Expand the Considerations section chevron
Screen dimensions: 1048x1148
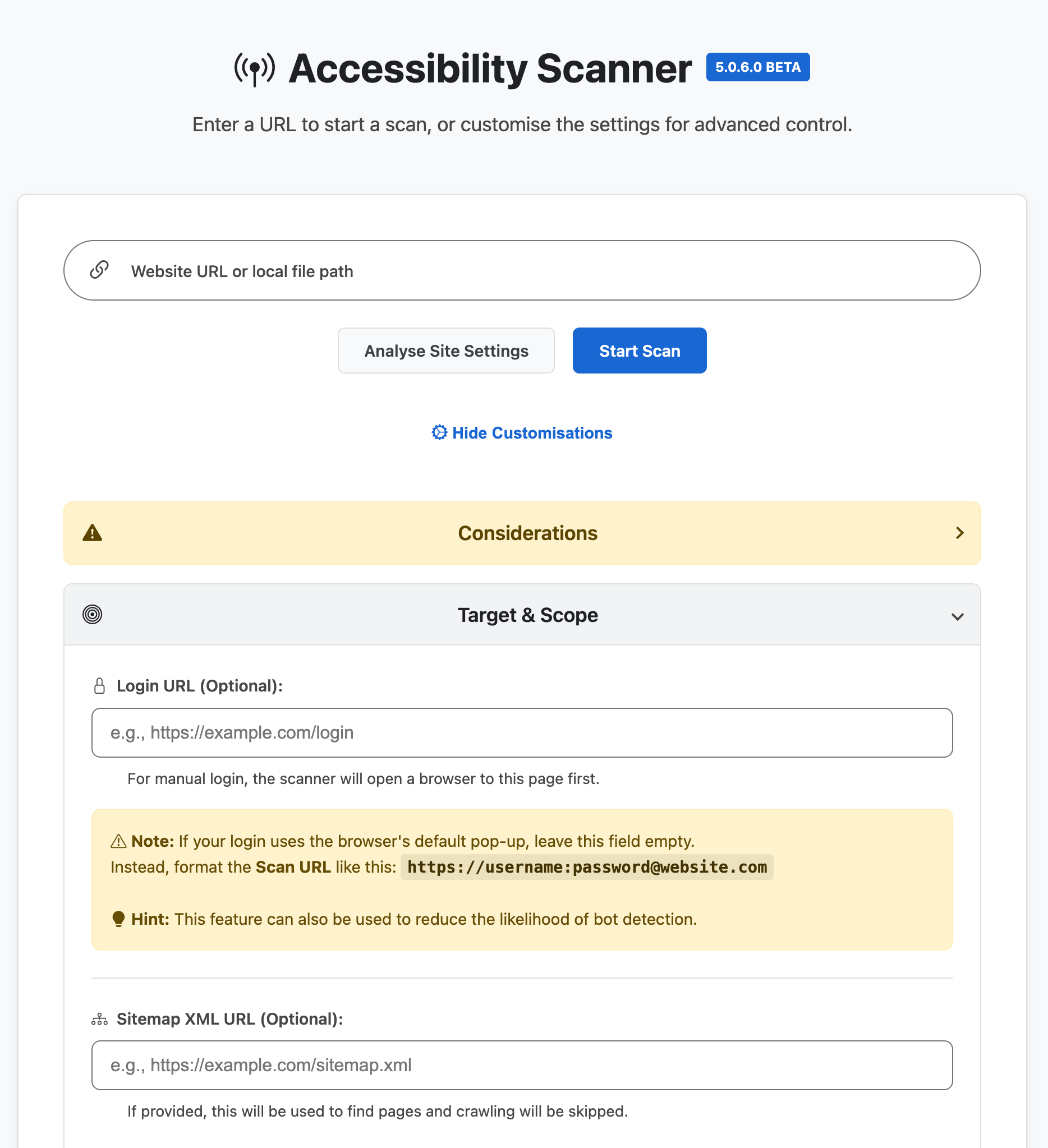pos(959,533)
